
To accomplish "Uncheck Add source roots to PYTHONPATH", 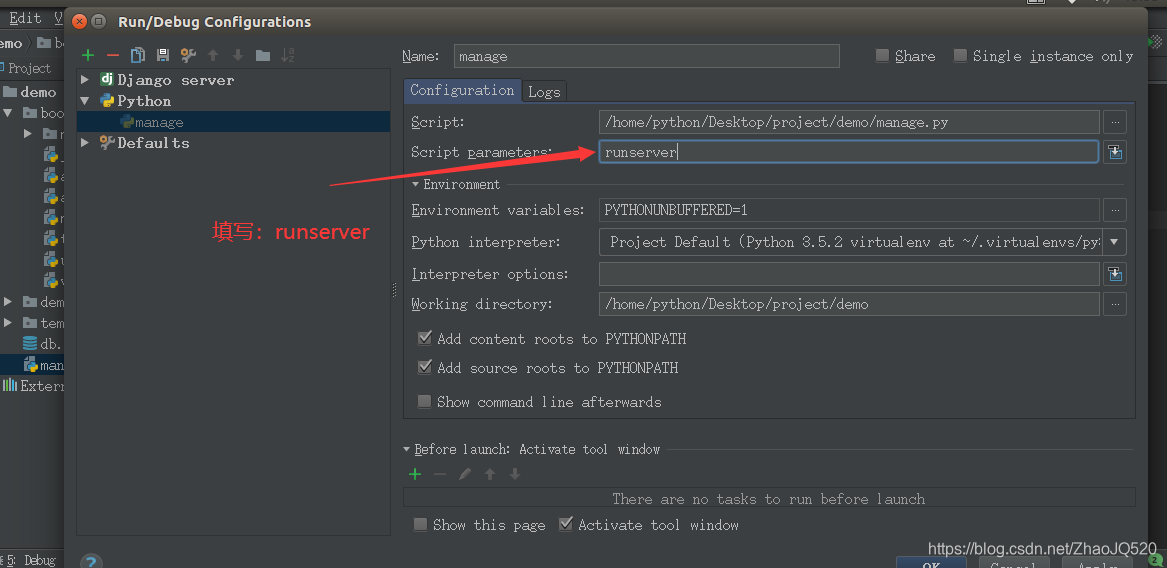I will 425,367.
